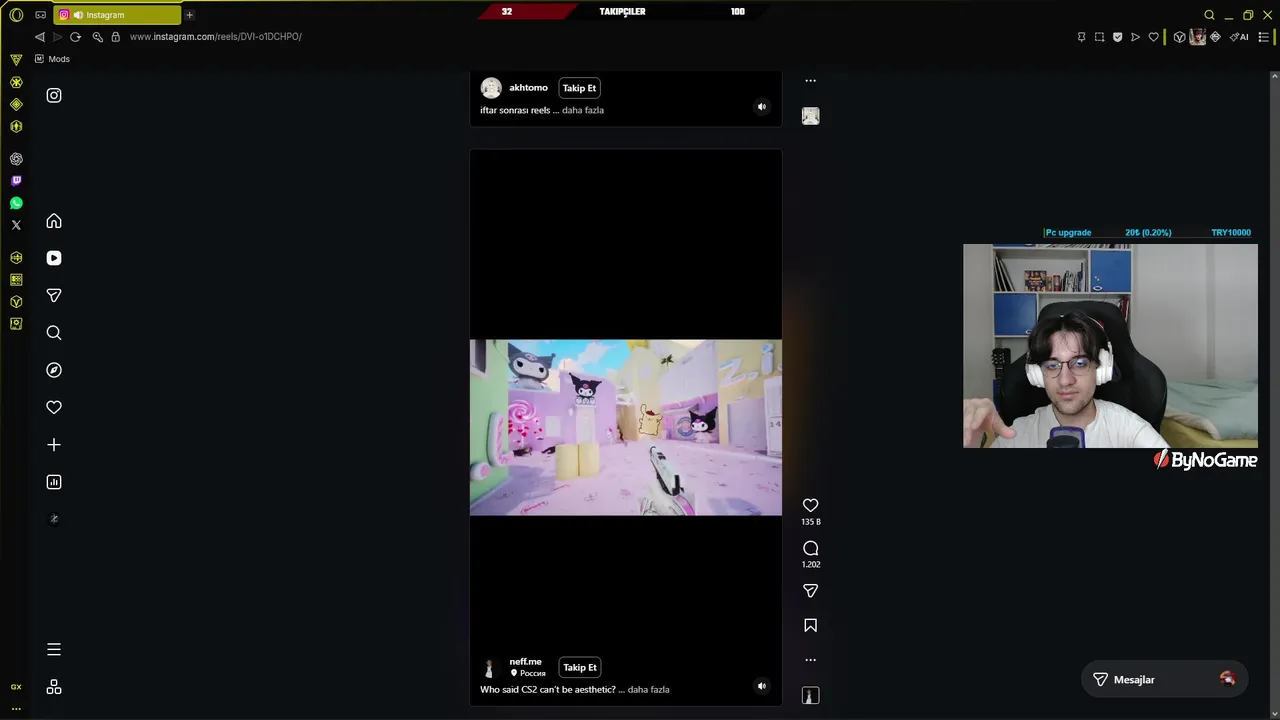Expand neff.me caption with daha fazla
Image resolution: width=1280 pixels, height=720 pixels.
coord(648,689)
